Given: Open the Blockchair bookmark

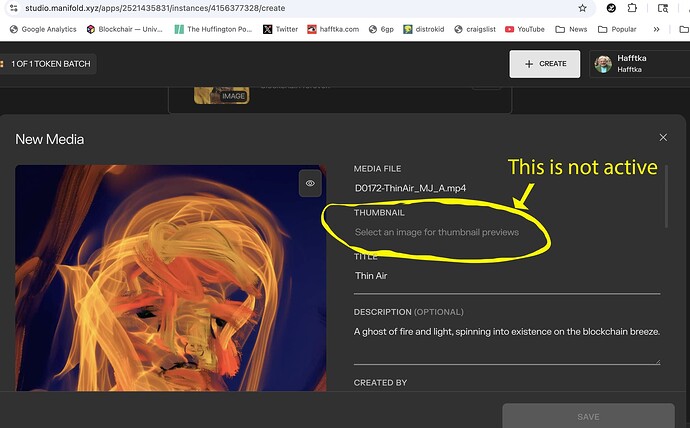Looking at the screenshot, I should 125,29.
